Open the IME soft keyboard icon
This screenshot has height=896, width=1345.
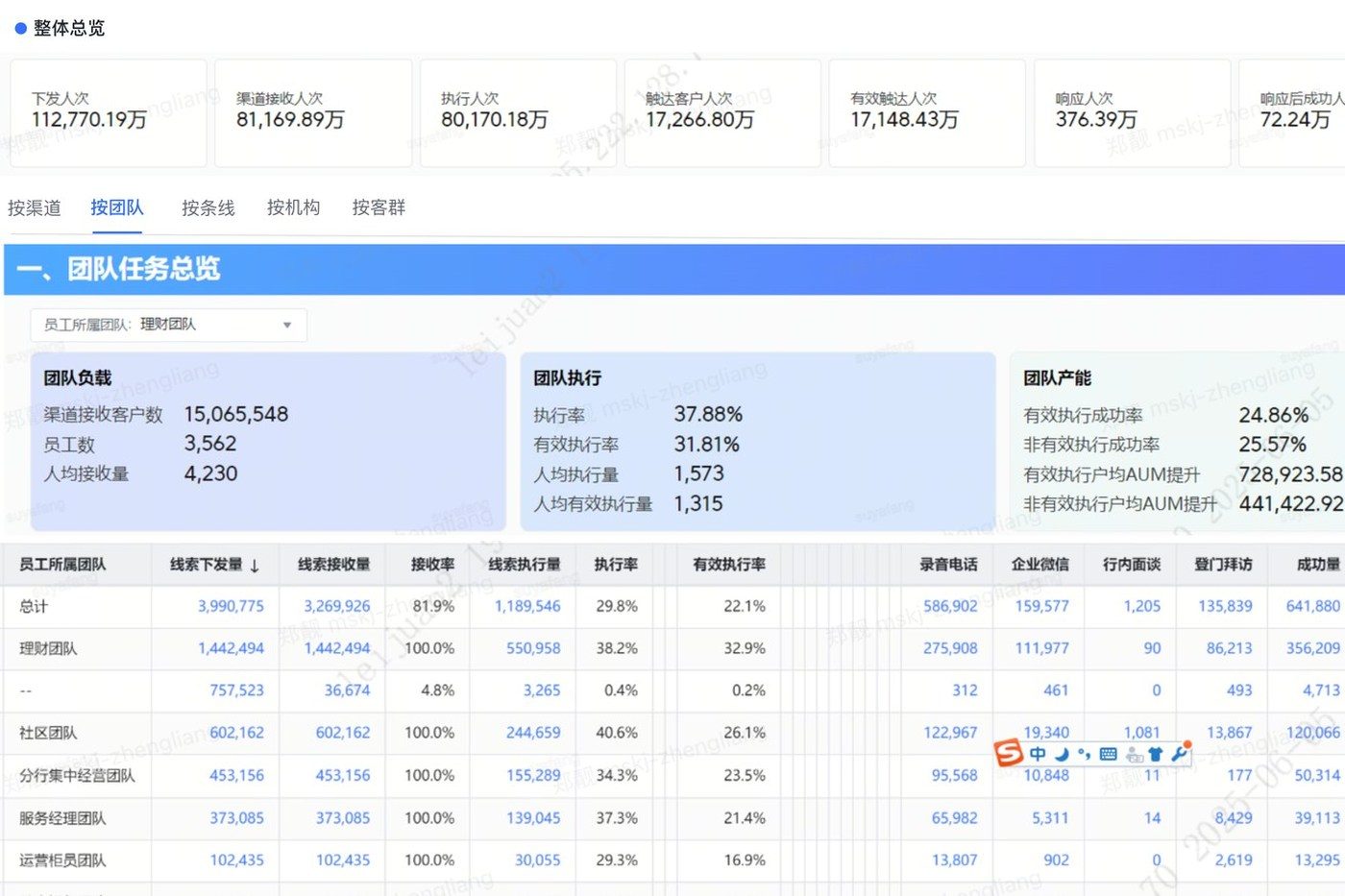(x=1108, y=754)
